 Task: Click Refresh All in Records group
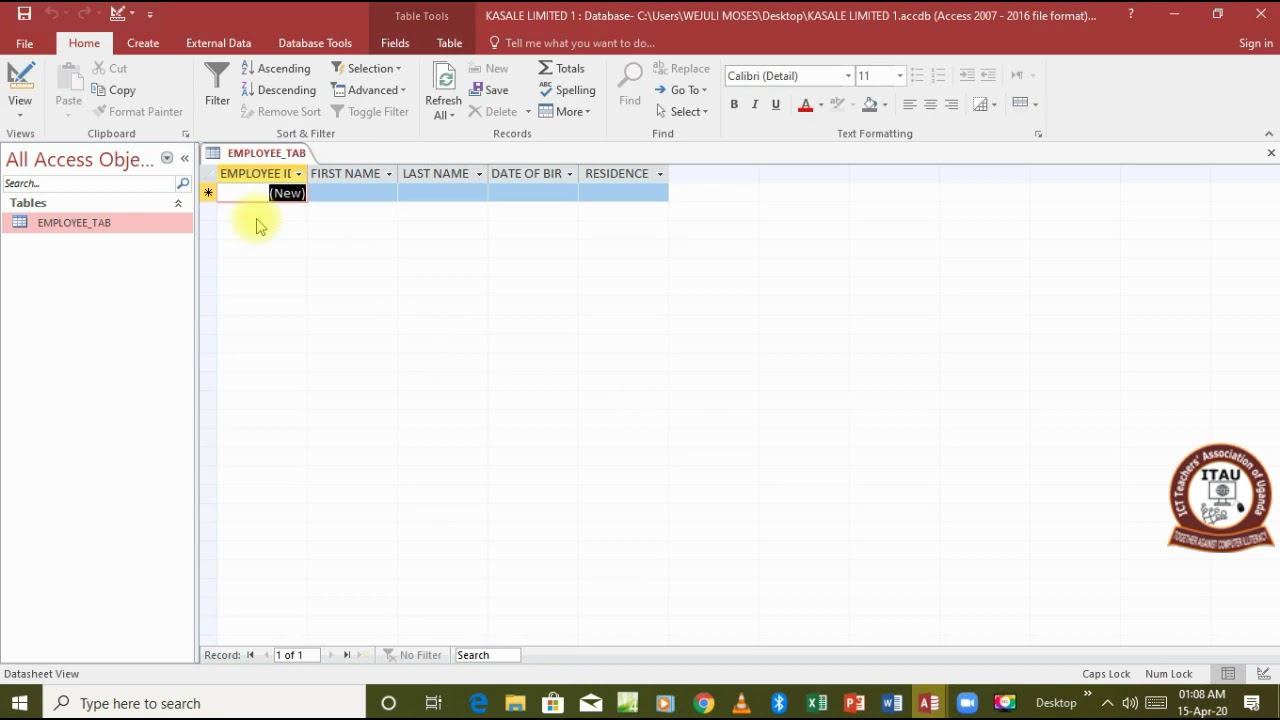(443, 90)
